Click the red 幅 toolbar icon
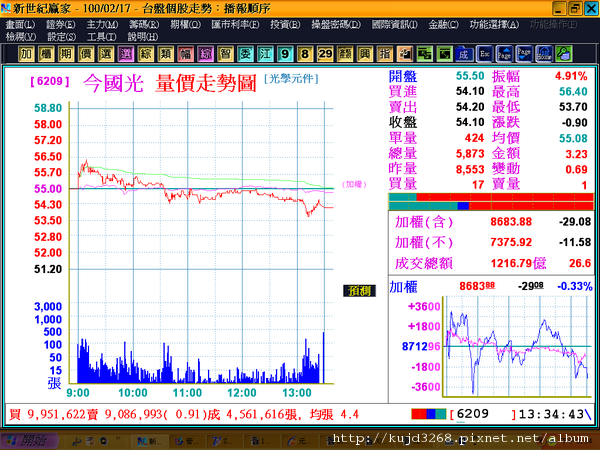600x450 pixels. (185, 54)
